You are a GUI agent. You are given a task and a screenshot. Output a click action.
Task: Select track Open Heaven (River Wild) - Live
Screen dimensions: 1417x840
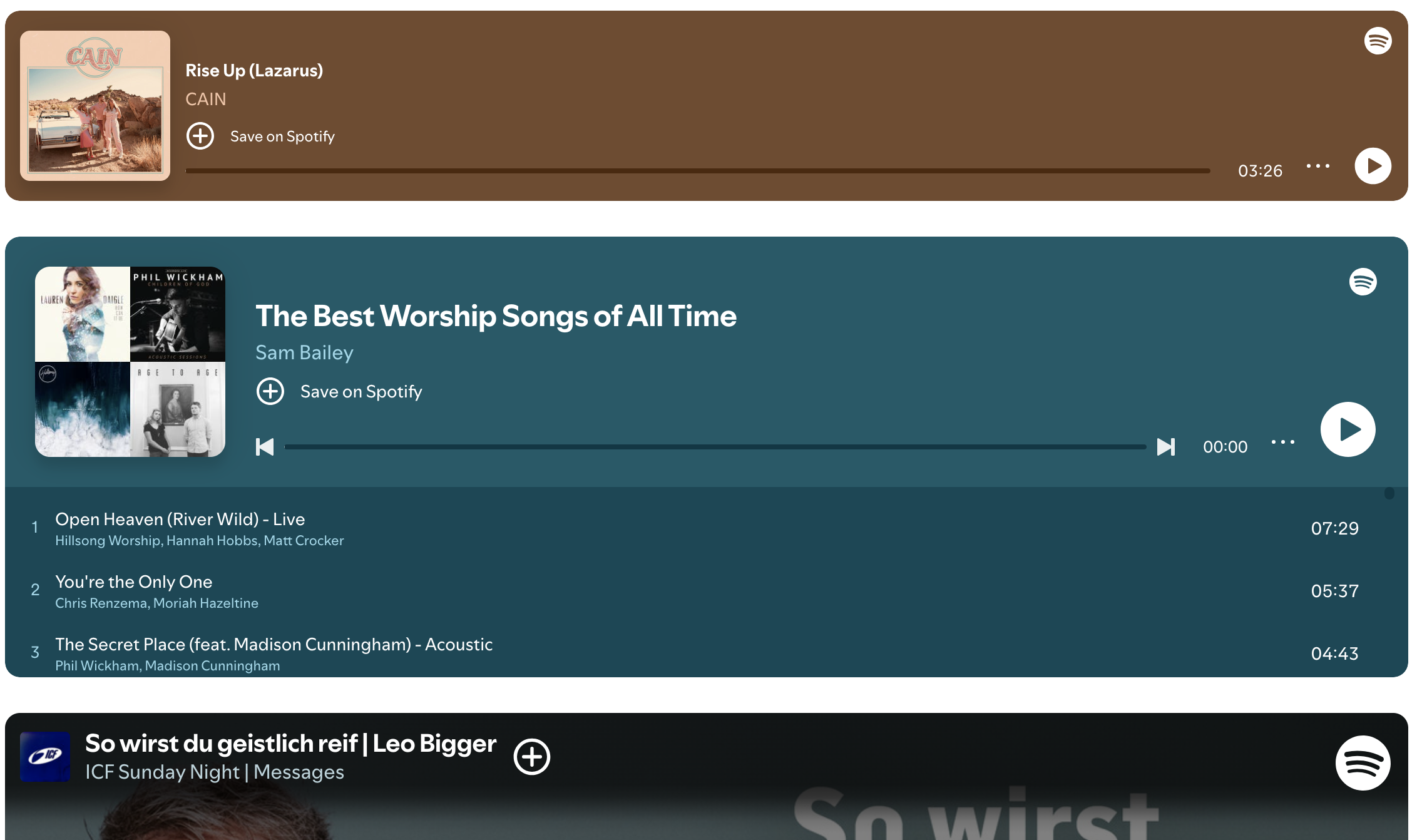coord(180,520)
